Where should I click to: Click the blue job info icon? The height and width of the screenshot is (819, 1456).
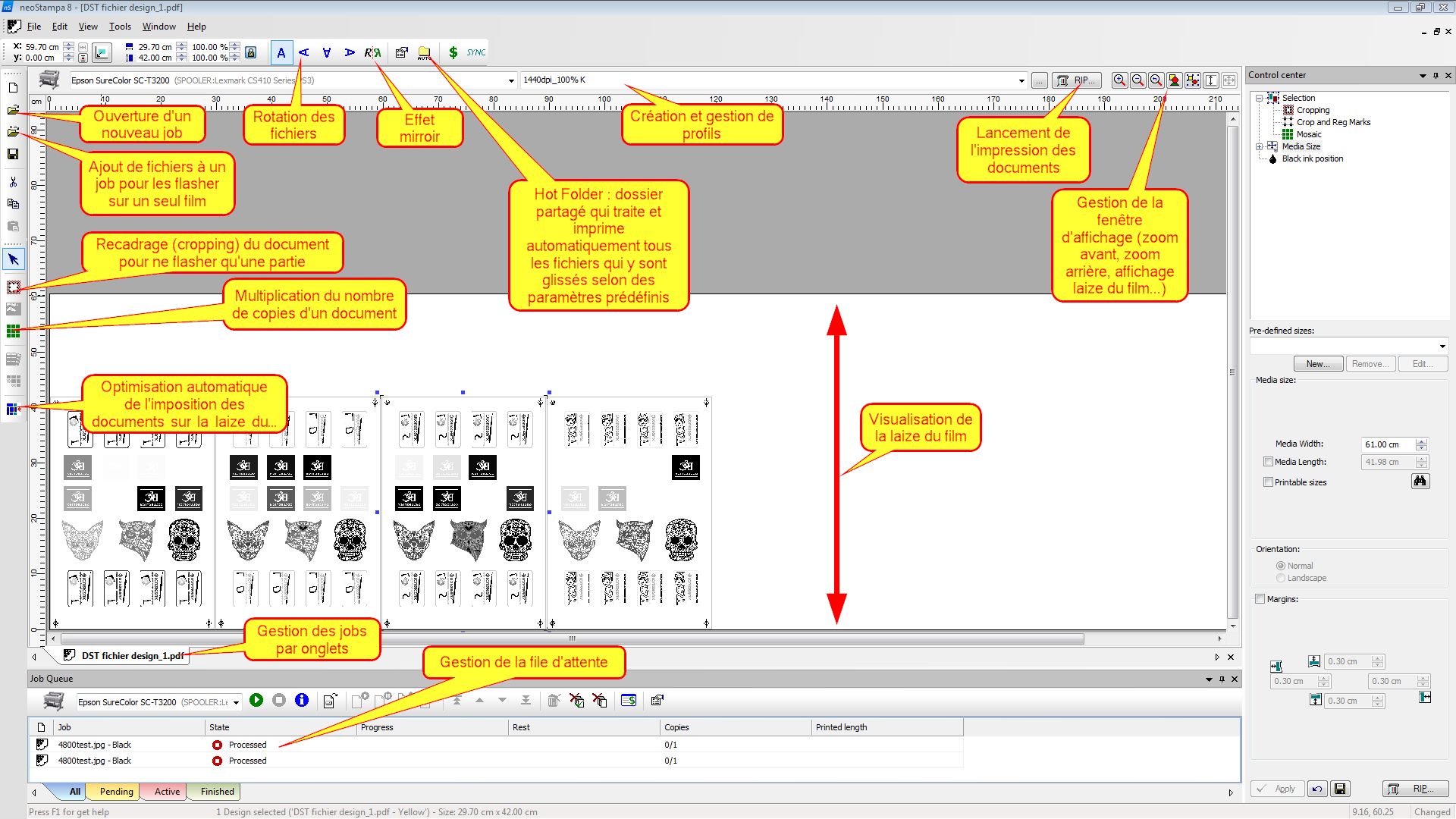pos(302,701)
